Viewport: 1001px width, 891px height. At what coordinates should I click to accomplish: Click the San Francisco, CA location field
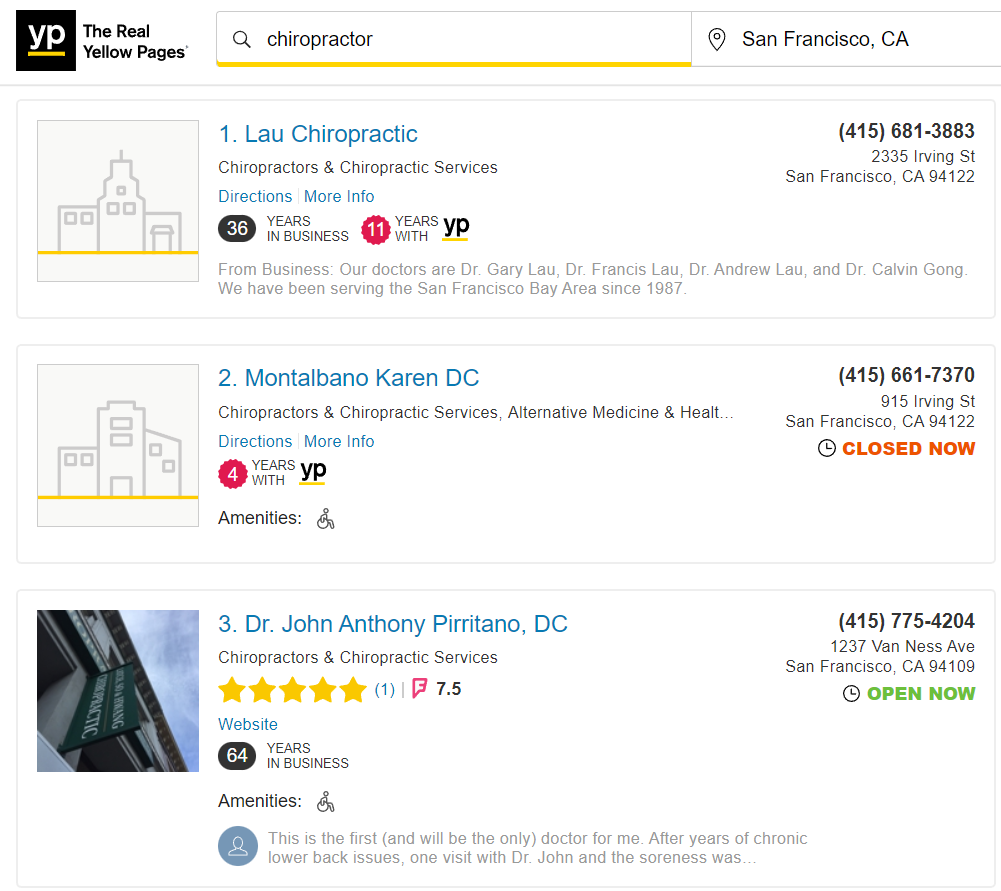847,39
